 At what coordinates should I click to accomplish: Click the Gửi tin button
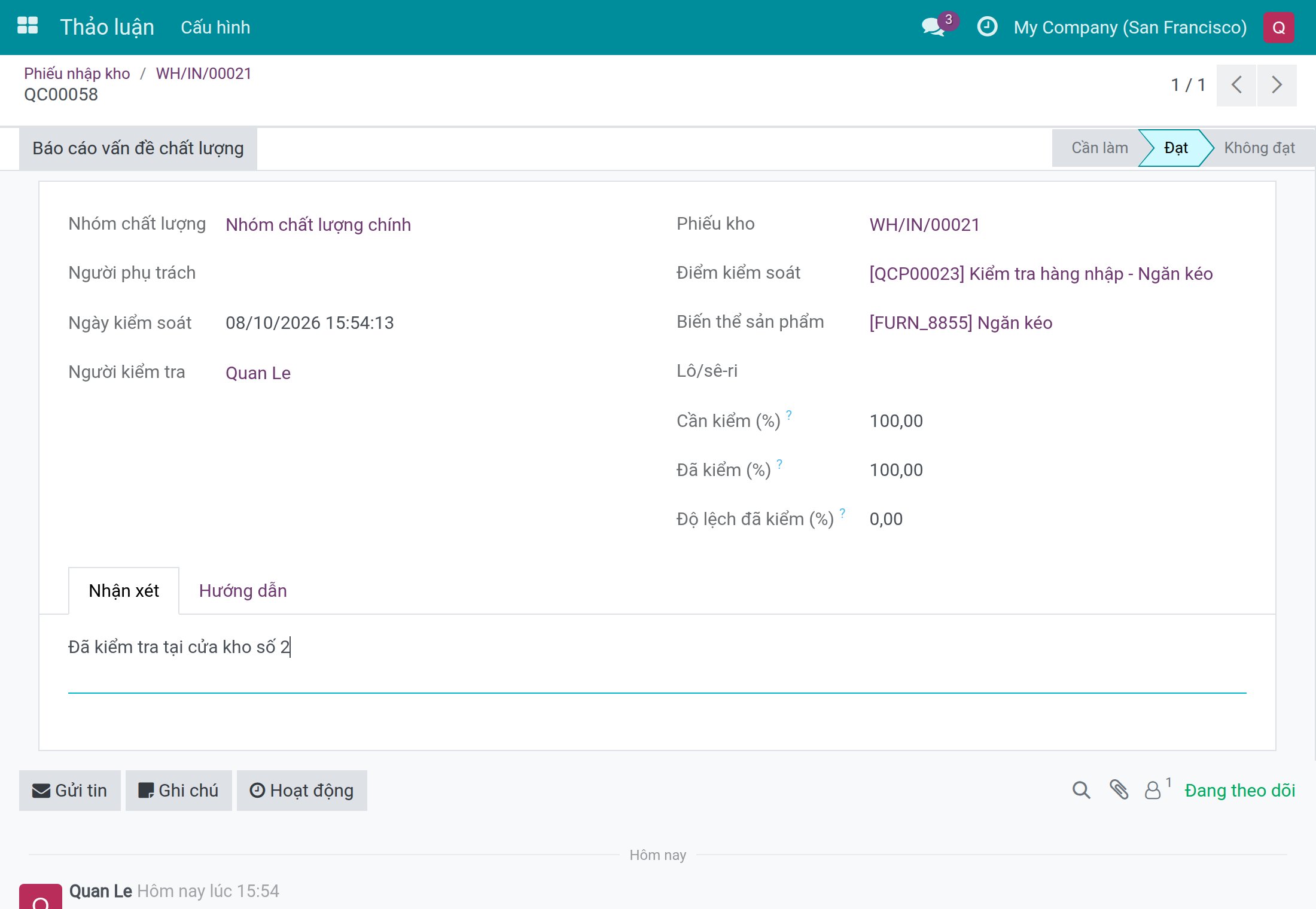(70, 791)
